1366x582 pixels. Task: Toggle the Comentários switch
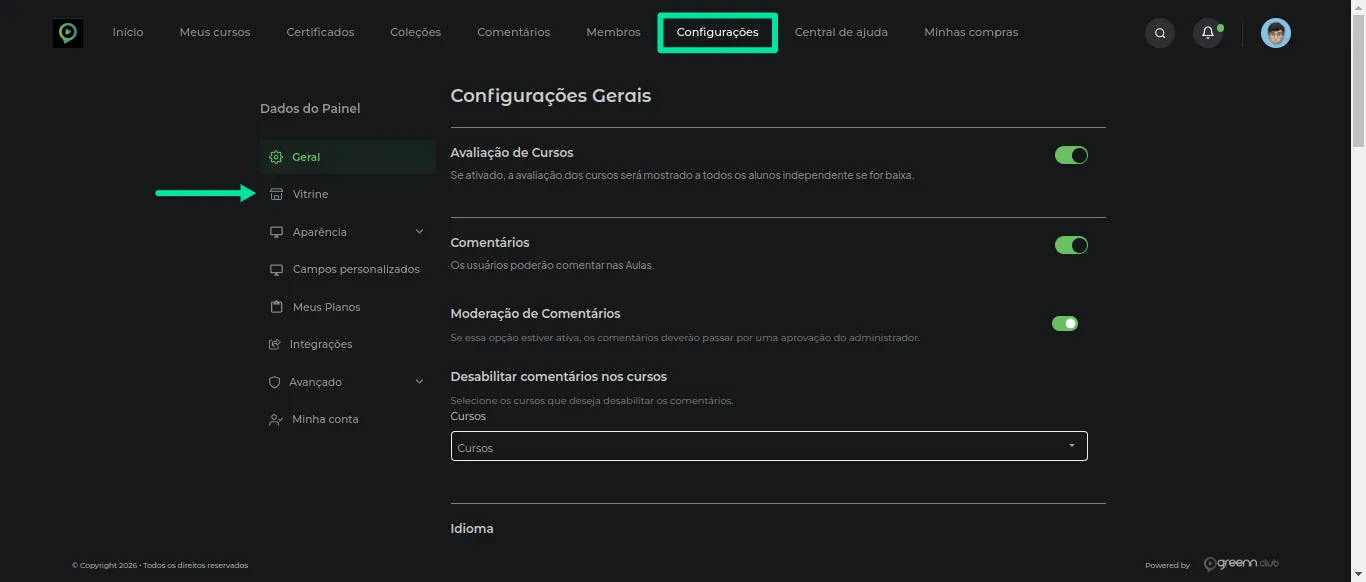coord(1071,245)
